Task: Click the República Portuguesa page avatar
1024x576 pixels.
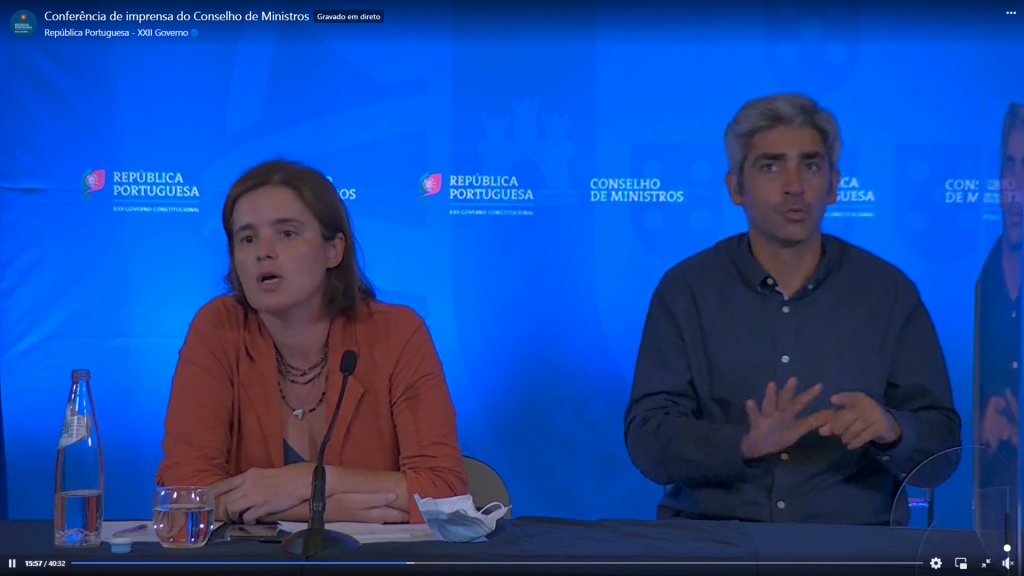Action: (x=23, y=23)
